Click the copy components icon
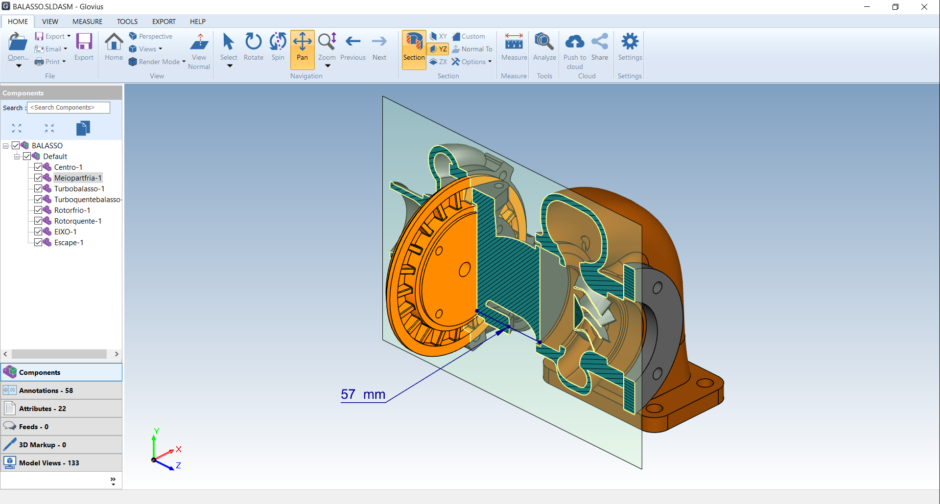 (83, 128)
